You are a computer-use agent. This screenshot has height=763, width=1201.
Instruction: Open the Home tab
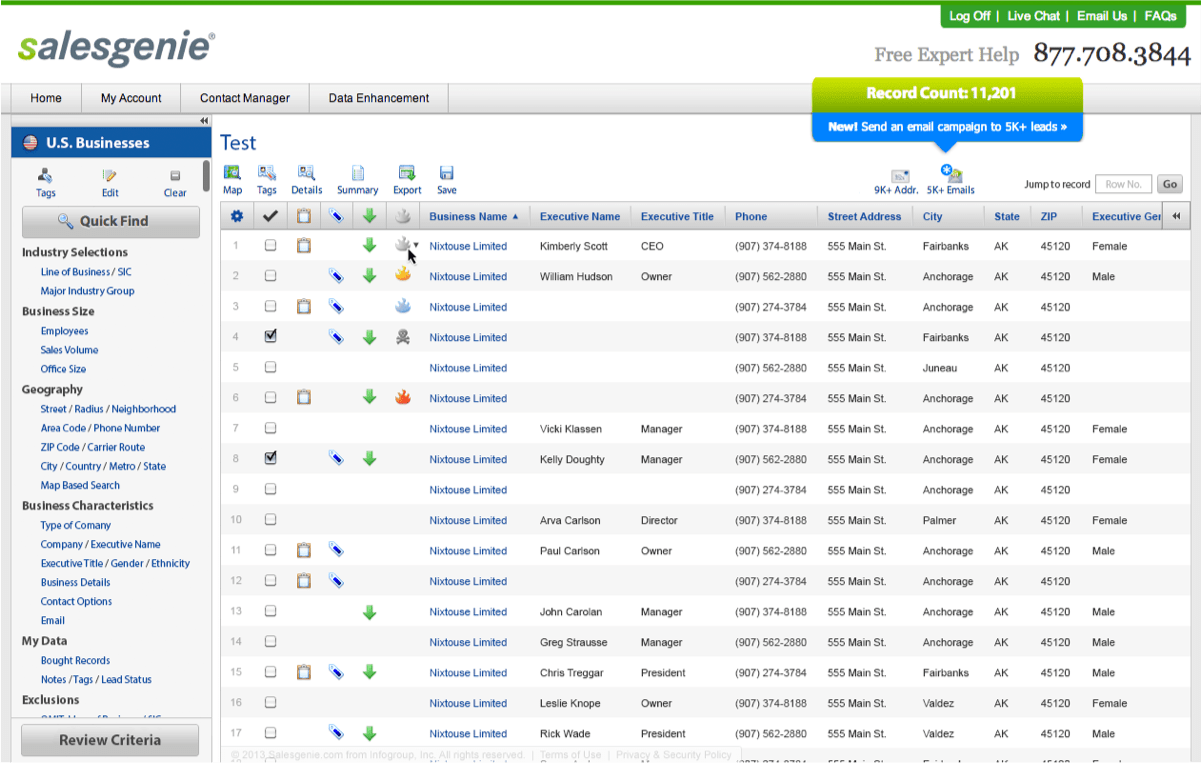coord(46,98)
